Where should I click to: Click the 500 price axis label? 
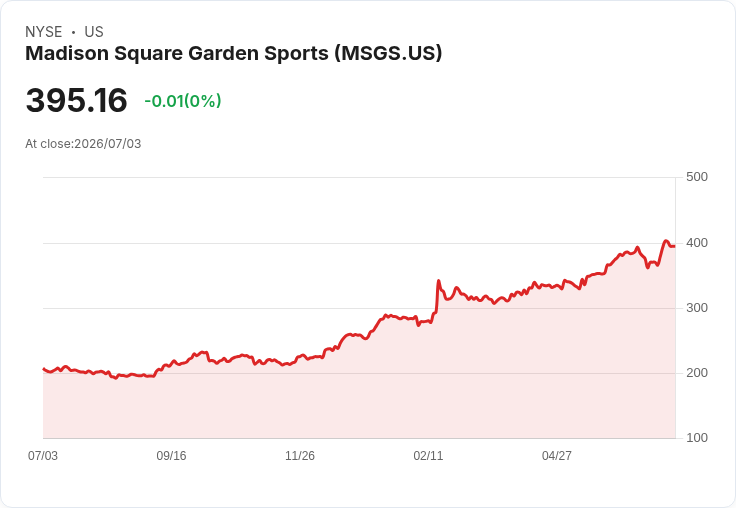697,177
